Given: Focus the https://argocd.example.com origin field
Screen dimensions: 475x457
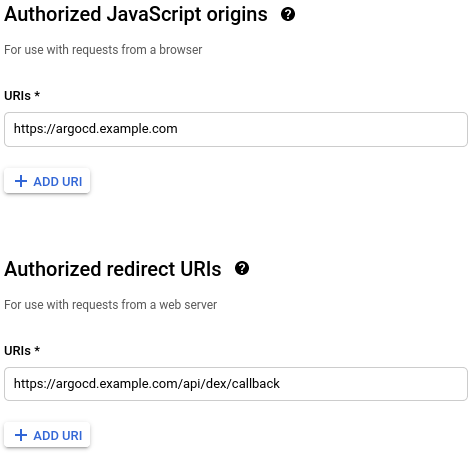Looking at the screenshot, I should click(x=236, y=129).
